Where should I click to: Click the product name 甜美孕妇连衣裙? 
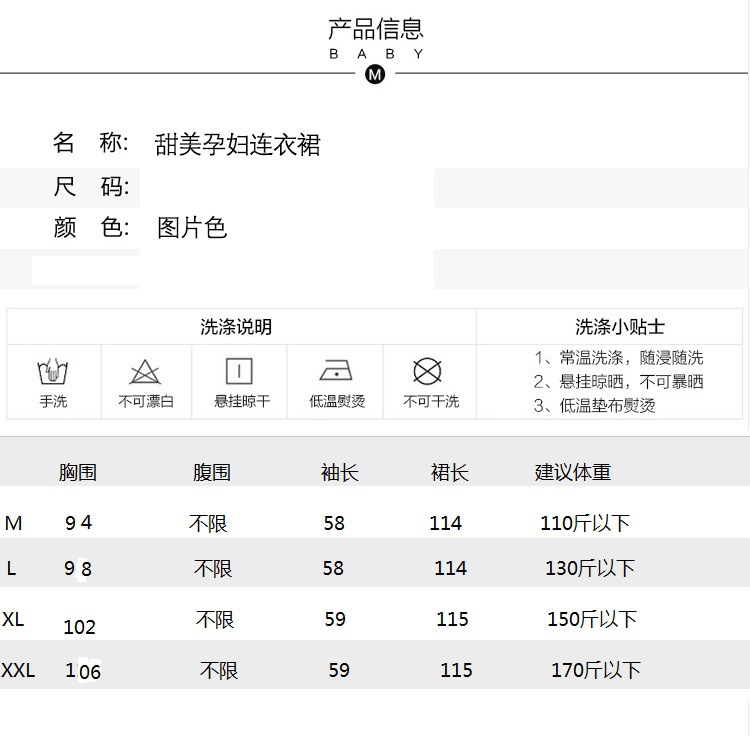237,144
